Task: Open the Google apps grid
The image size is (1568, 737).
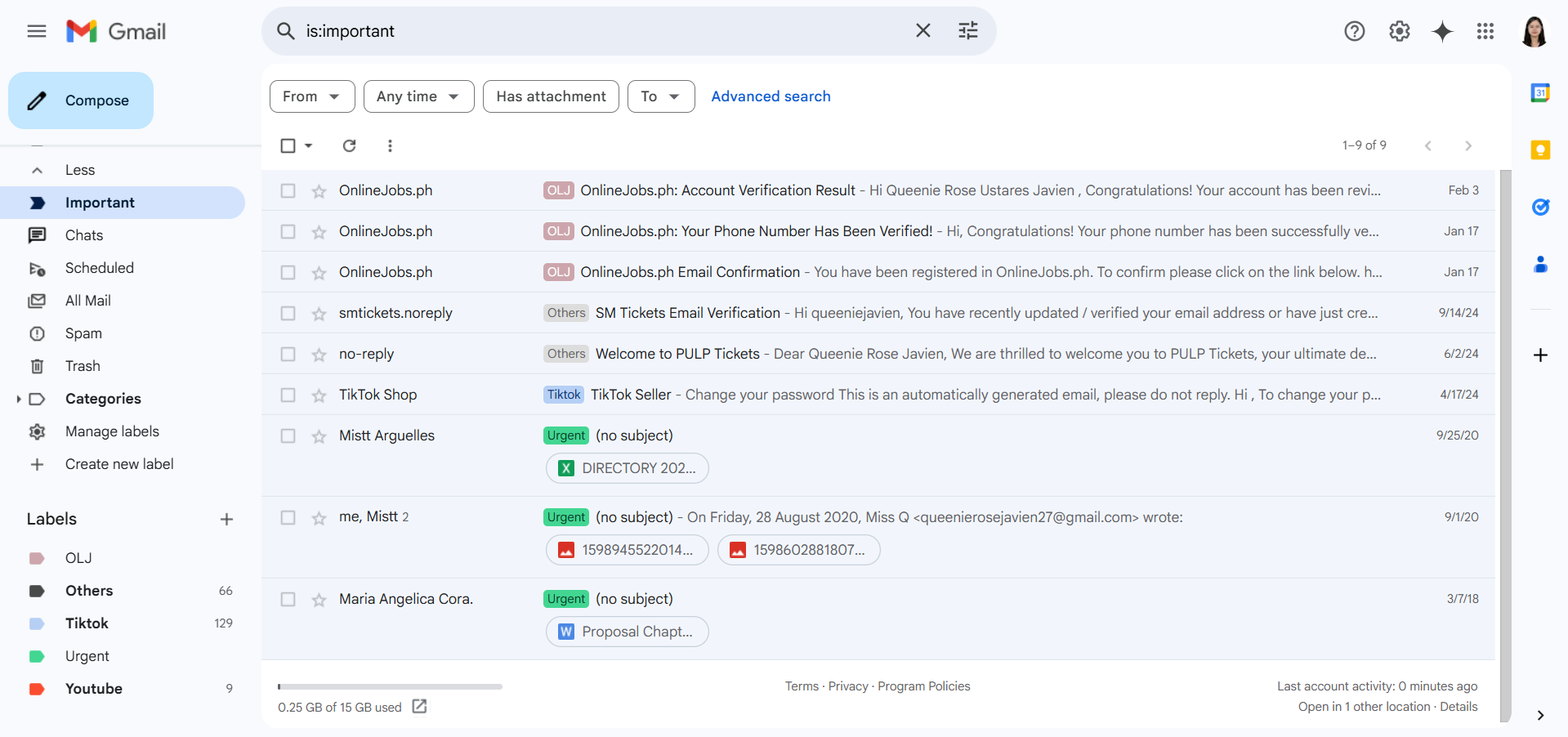Action: click(x=1485, y=31)
